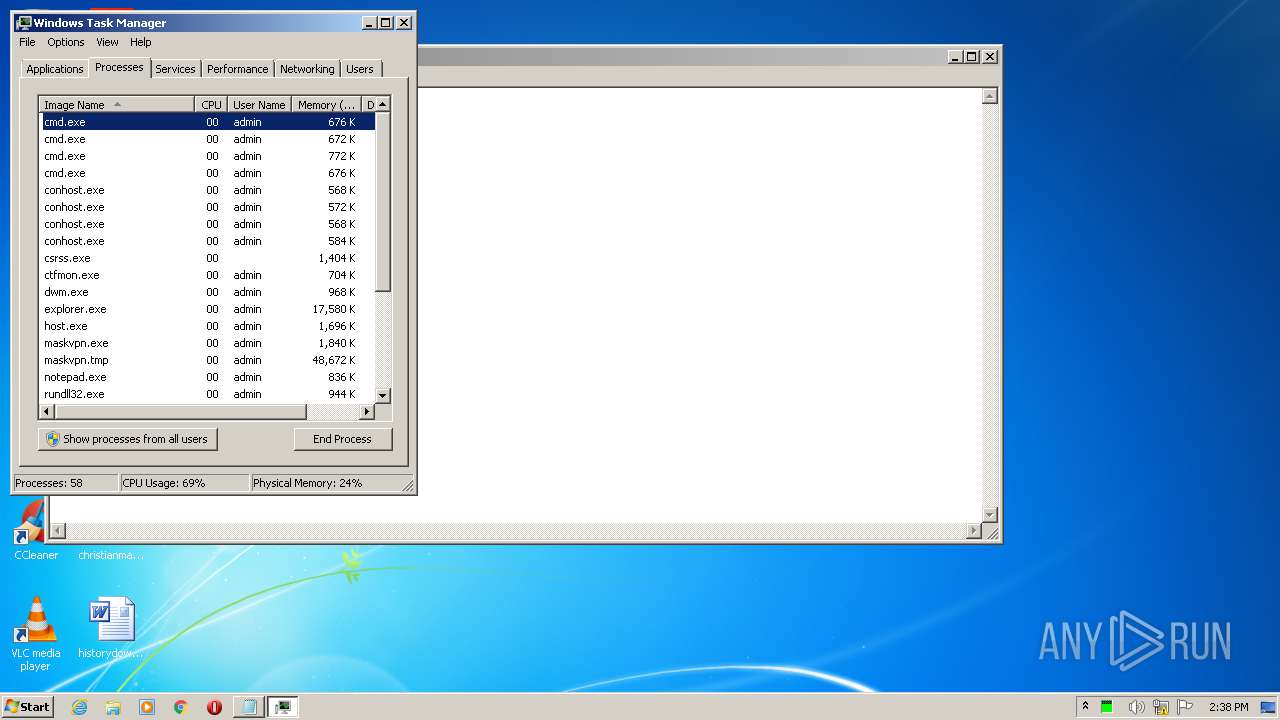The image size is (1280, 720).
Task: Launch Windows Media Player from taskbar
Action: (x=147, y=707)
